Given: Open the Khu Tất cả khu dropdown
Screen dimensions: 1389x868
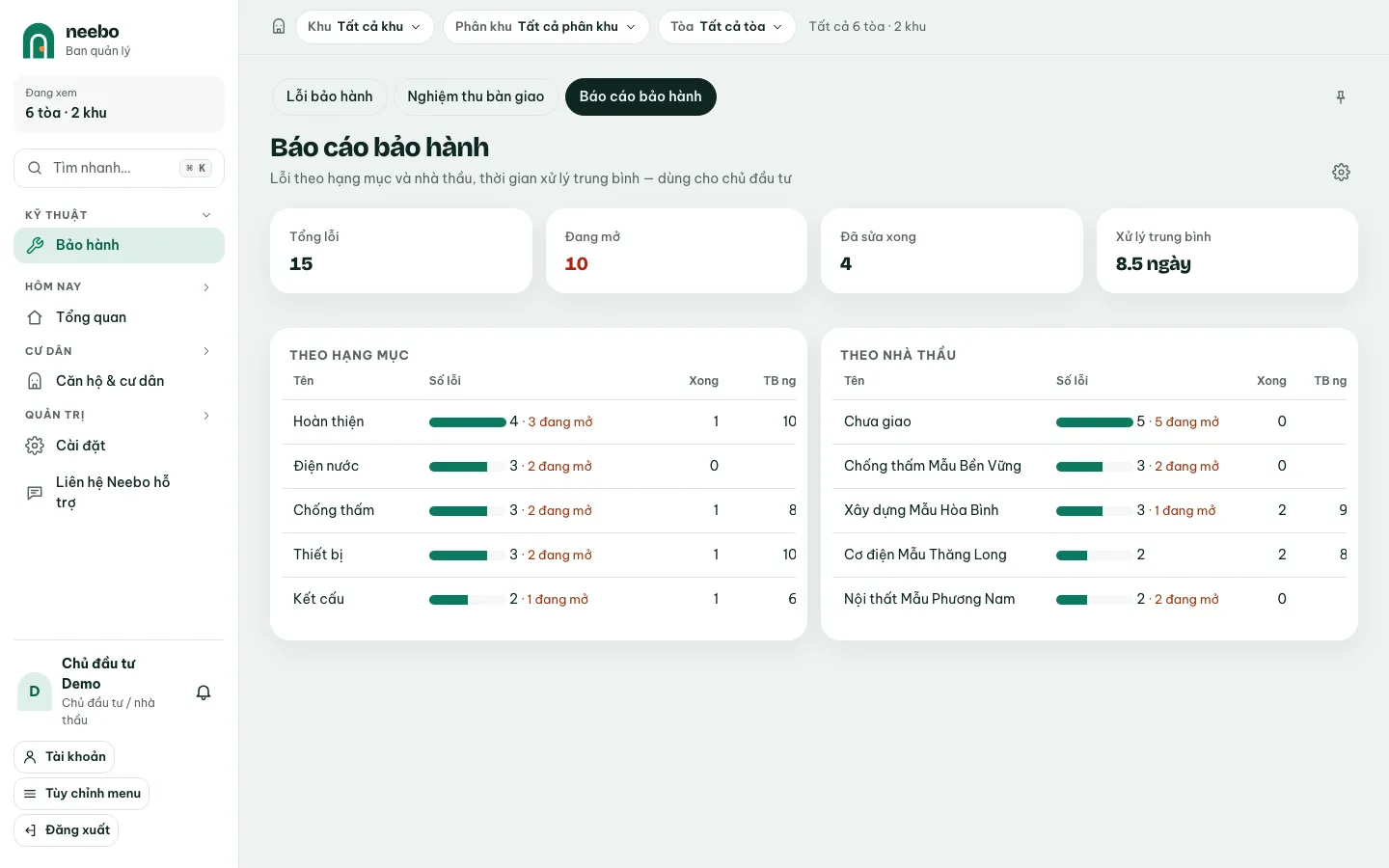Looking at the screenshot, I should coord(365,27).
